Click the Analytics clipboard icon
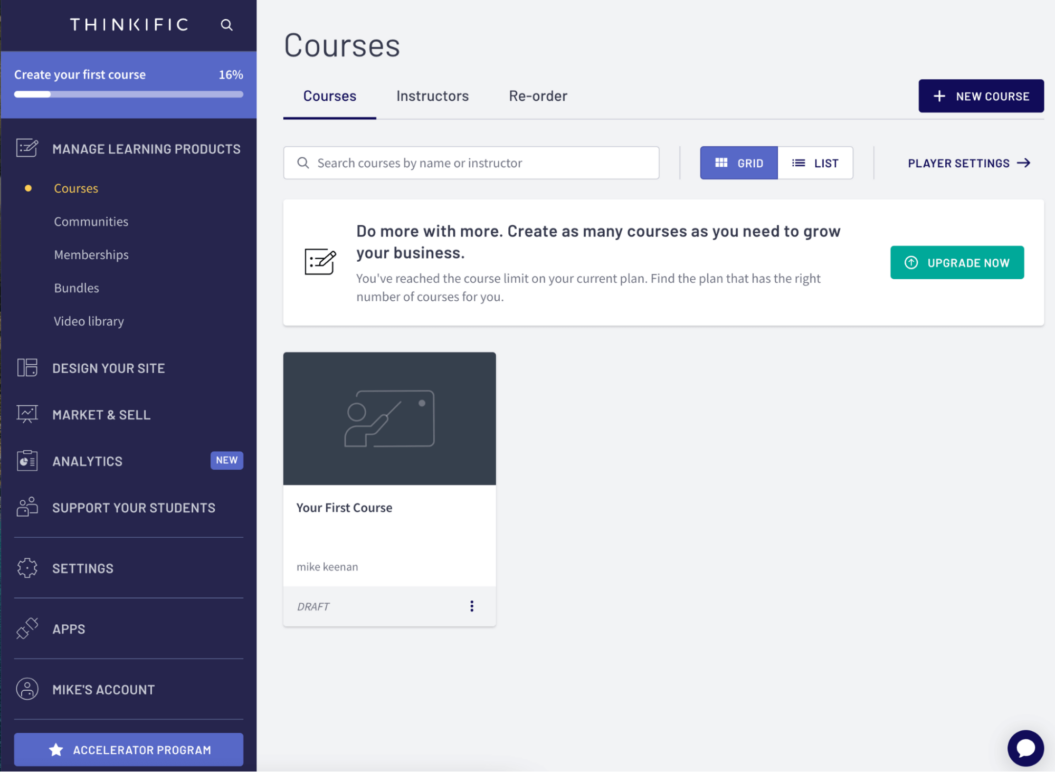Viewport: 1055px width, 772px height. tap(27, 461)
